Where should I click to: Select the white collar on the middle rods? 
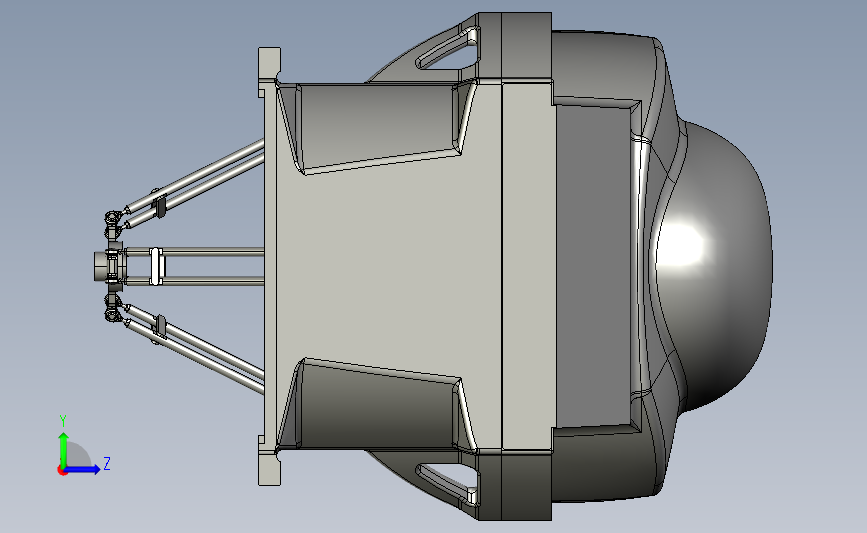coord(156,266)
